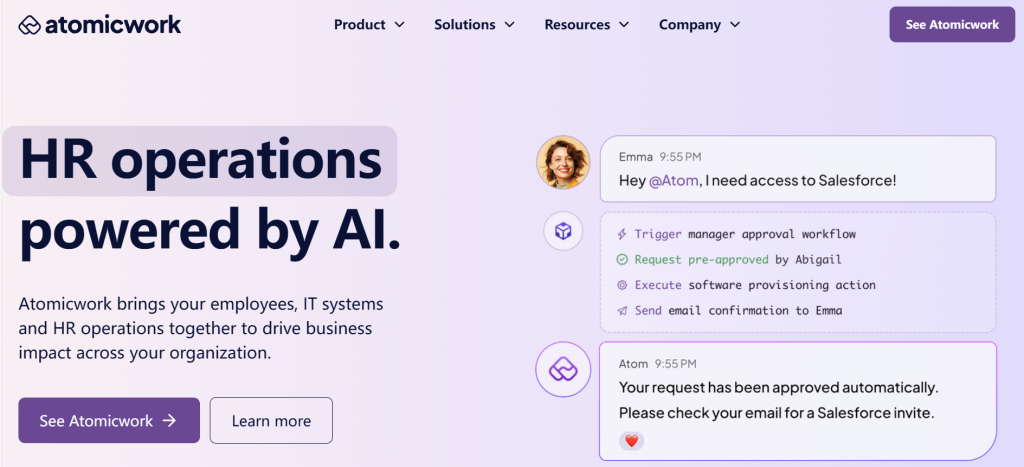The width and height of the screenshot is (1024, 467).
Task: Click Atom's approval reply message bubble
Action: [x=797, y=400]
